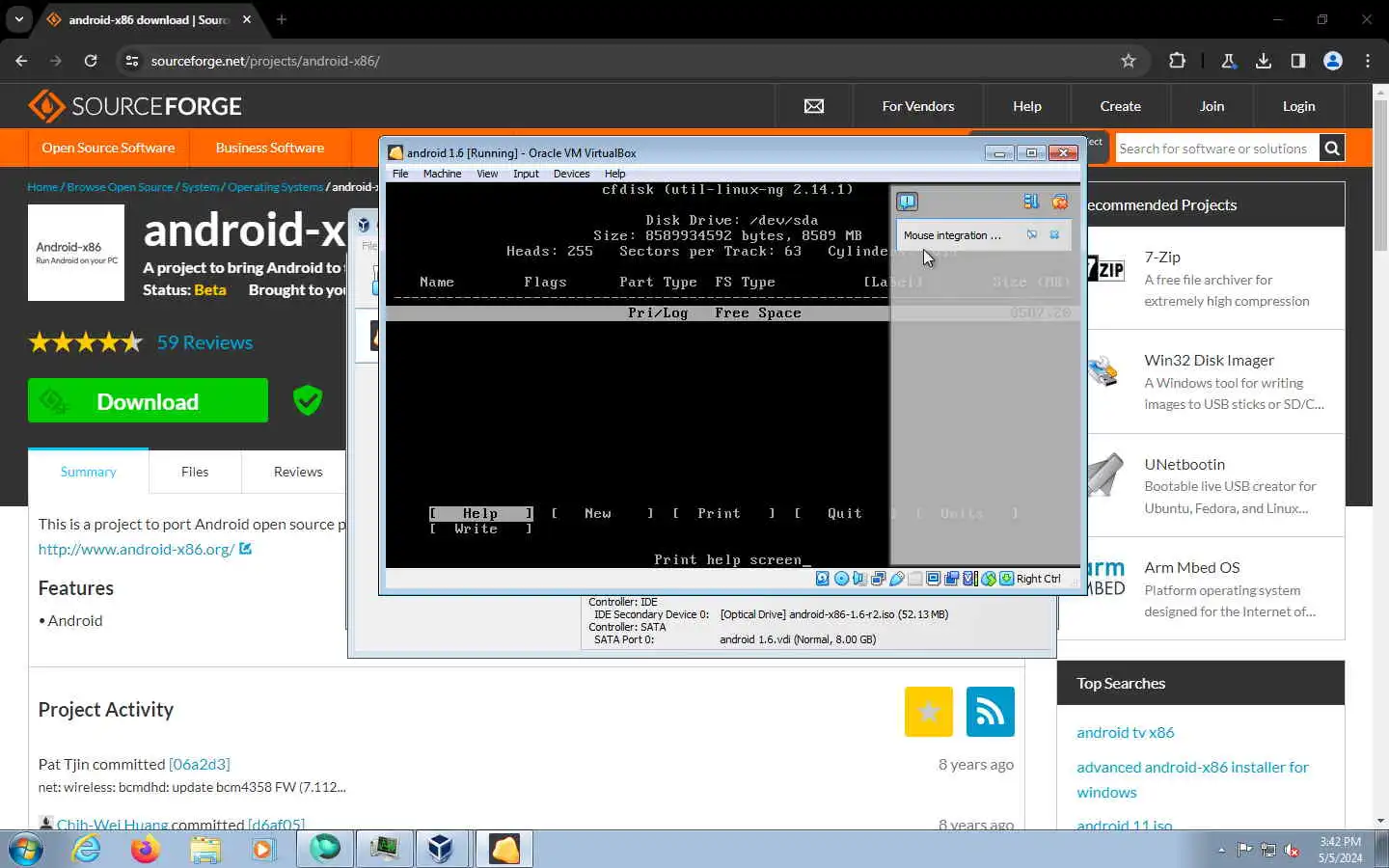Click the CPU virtualization indicator in VM status bar
The height and width of the screenshot is (868, 1389).
tap(970, 579)
